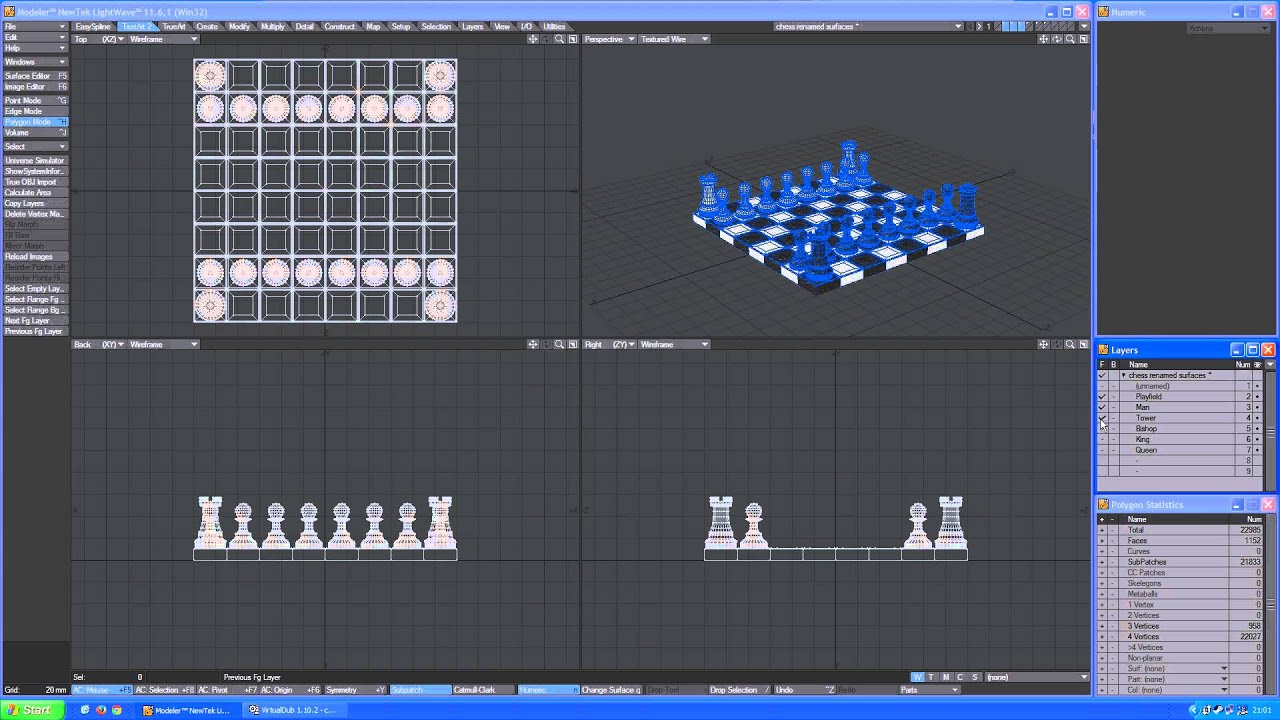The width and height of the screenshot is (1280, 720).
Task: Click the pan icon in Right viewport header
Action: [x=1043, y=344]
